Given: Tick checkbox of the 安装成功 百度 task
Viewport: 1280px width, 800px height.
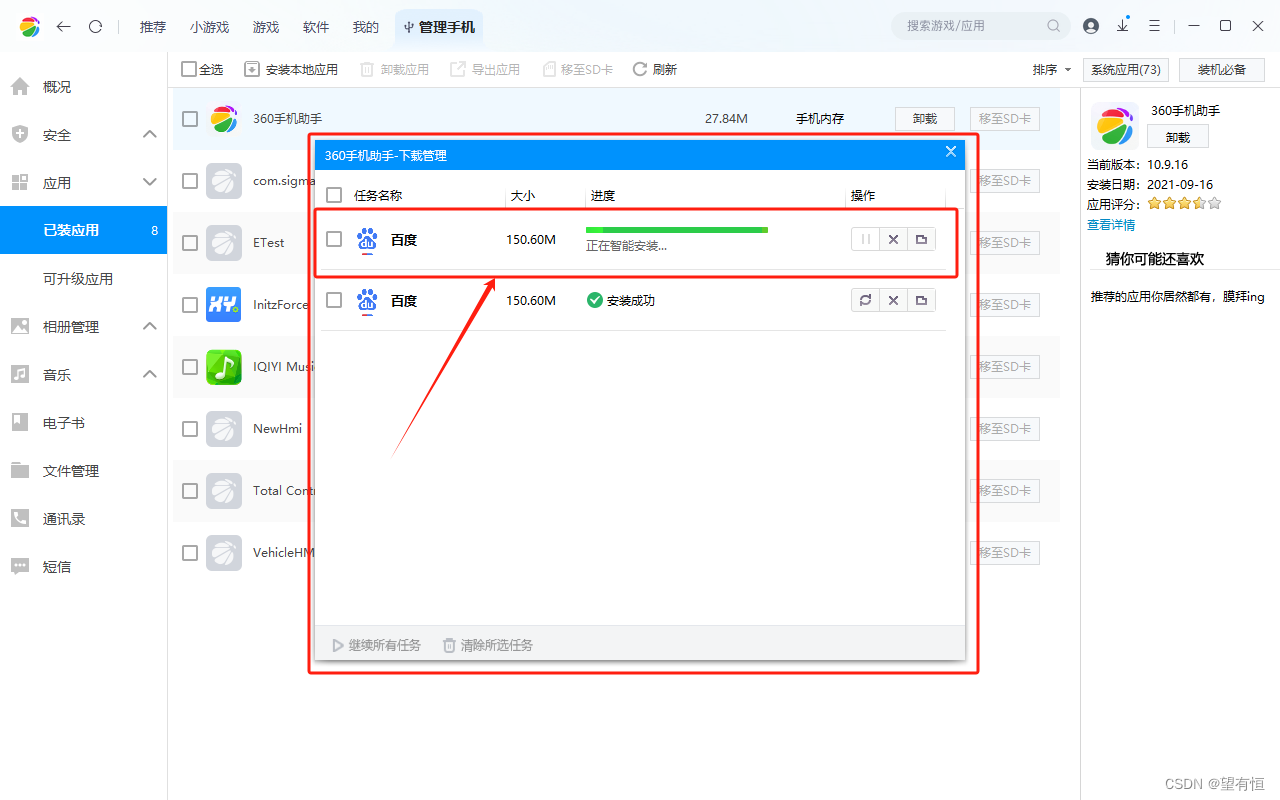Looking at the screenshot, I should tap(334, 300).
